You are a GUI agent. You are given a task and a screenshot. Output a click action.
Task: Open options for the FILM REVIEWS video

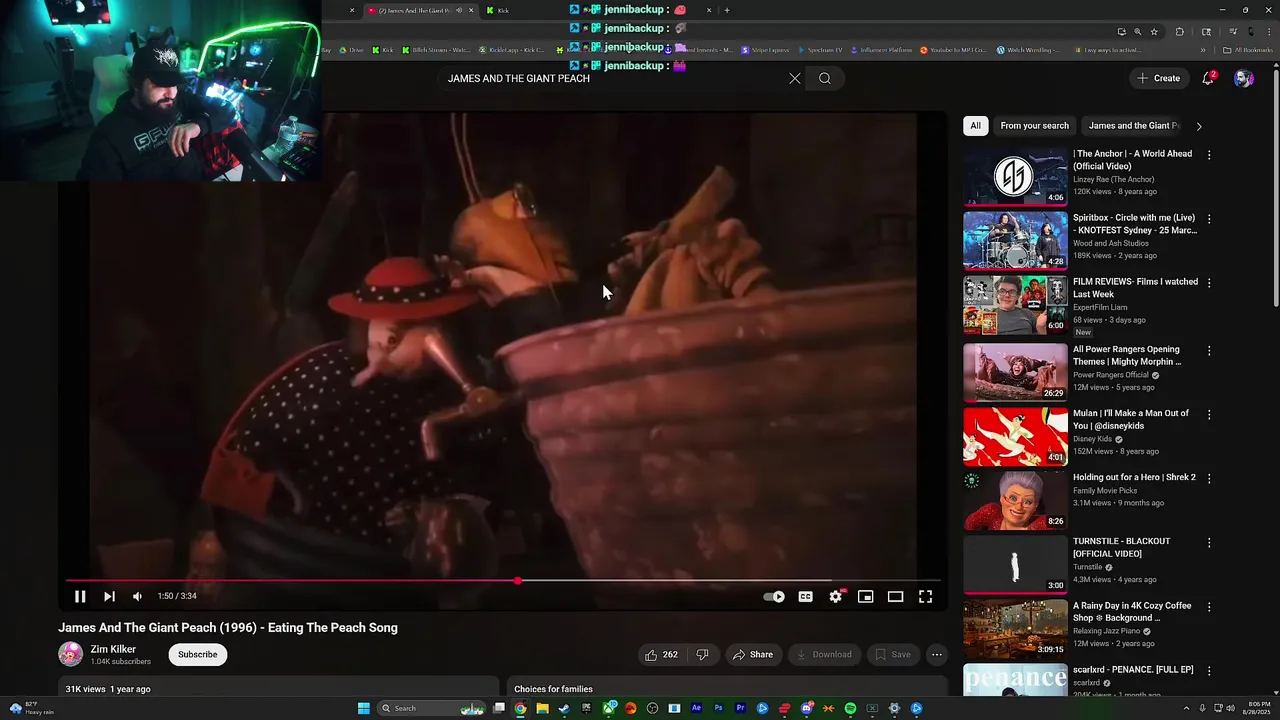click(1209, 283)
